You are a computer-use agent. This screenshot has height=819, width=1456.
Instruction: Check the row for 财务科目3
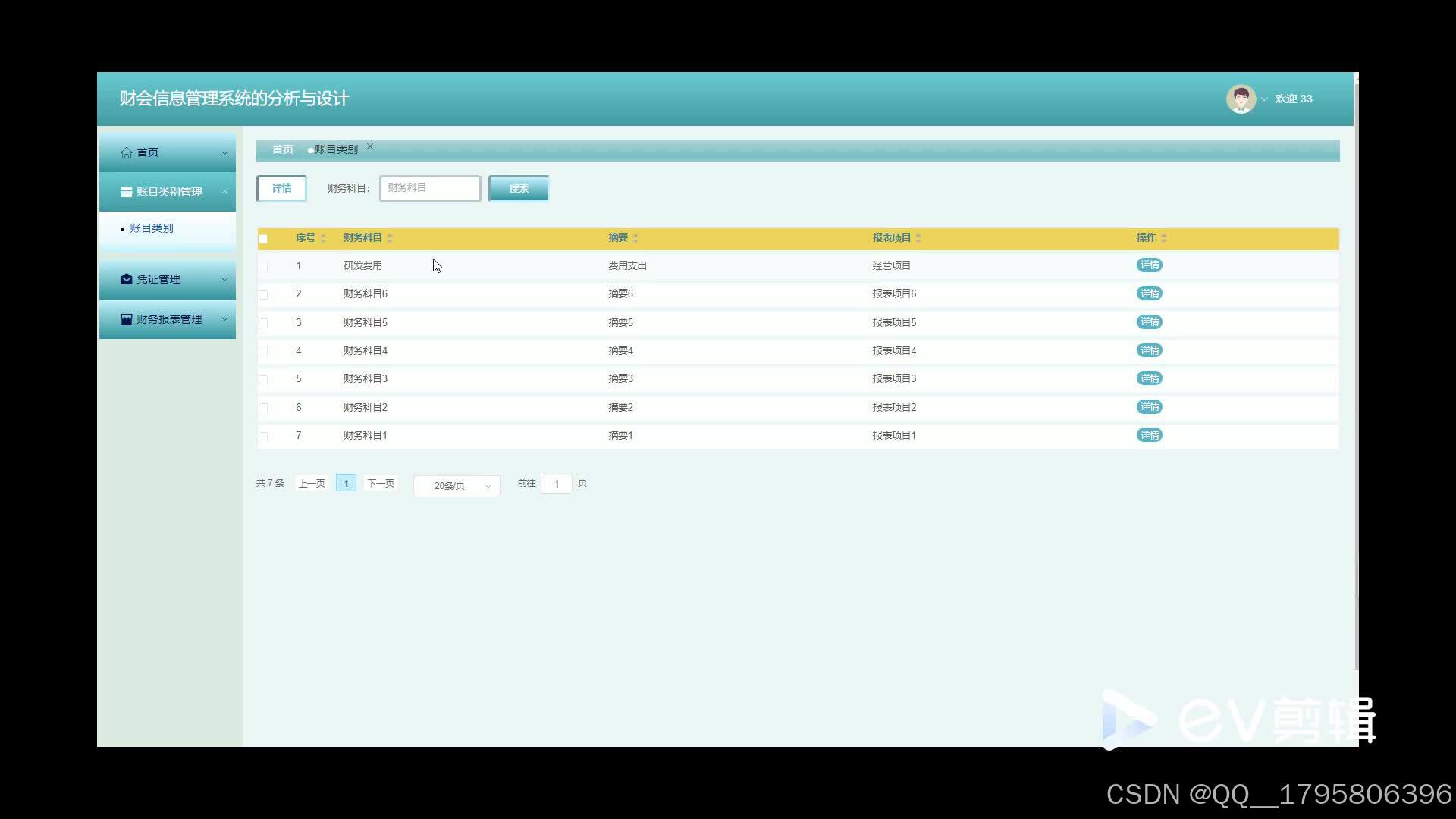click(263, 379)
